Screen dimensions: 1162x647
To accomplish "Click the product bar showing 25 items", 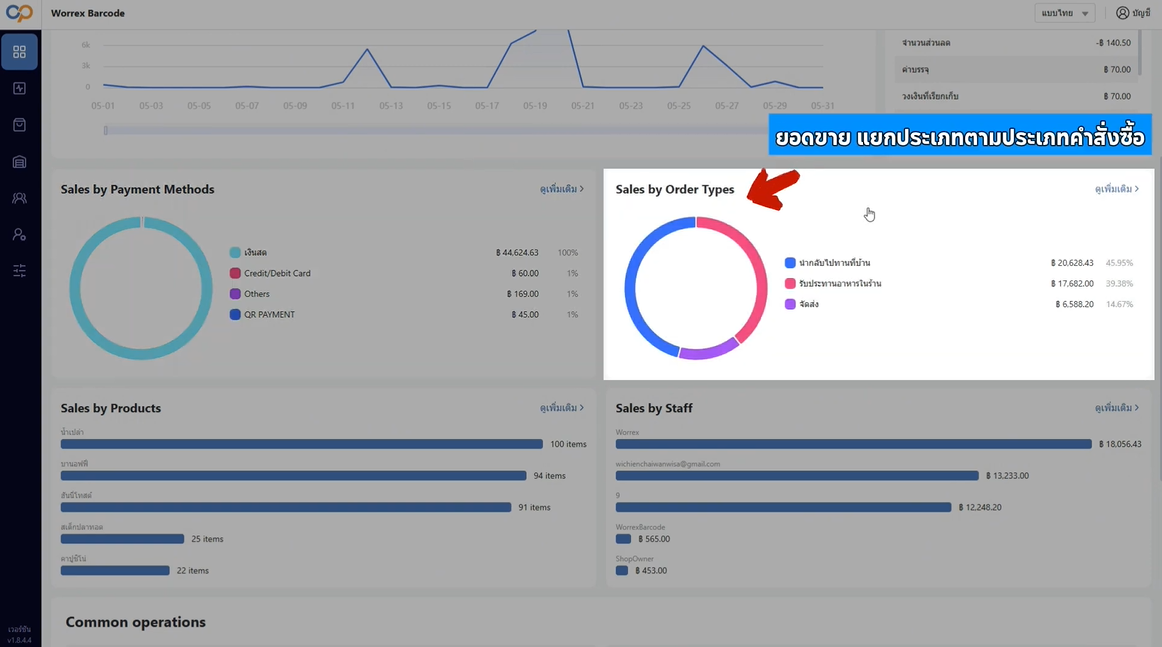I will coord(122,539).
